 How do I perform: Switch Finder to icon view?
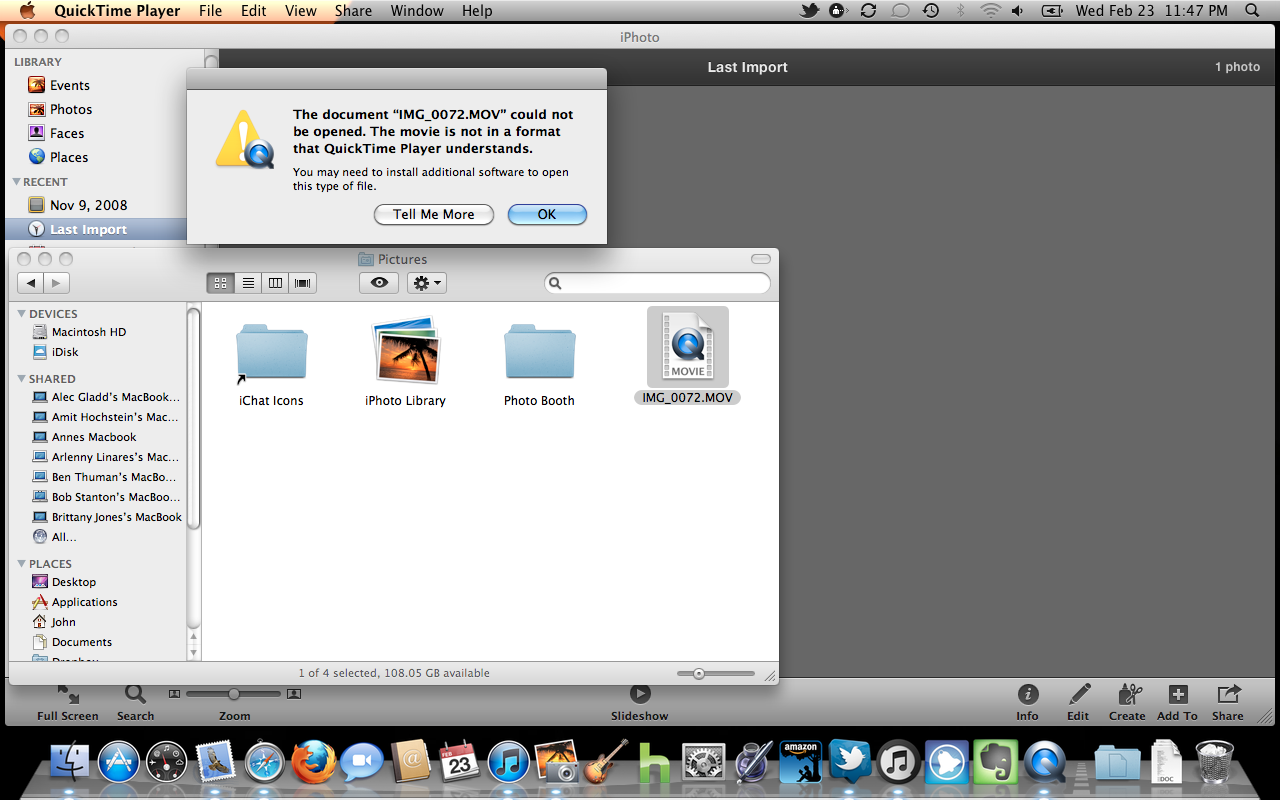(220, 283)
